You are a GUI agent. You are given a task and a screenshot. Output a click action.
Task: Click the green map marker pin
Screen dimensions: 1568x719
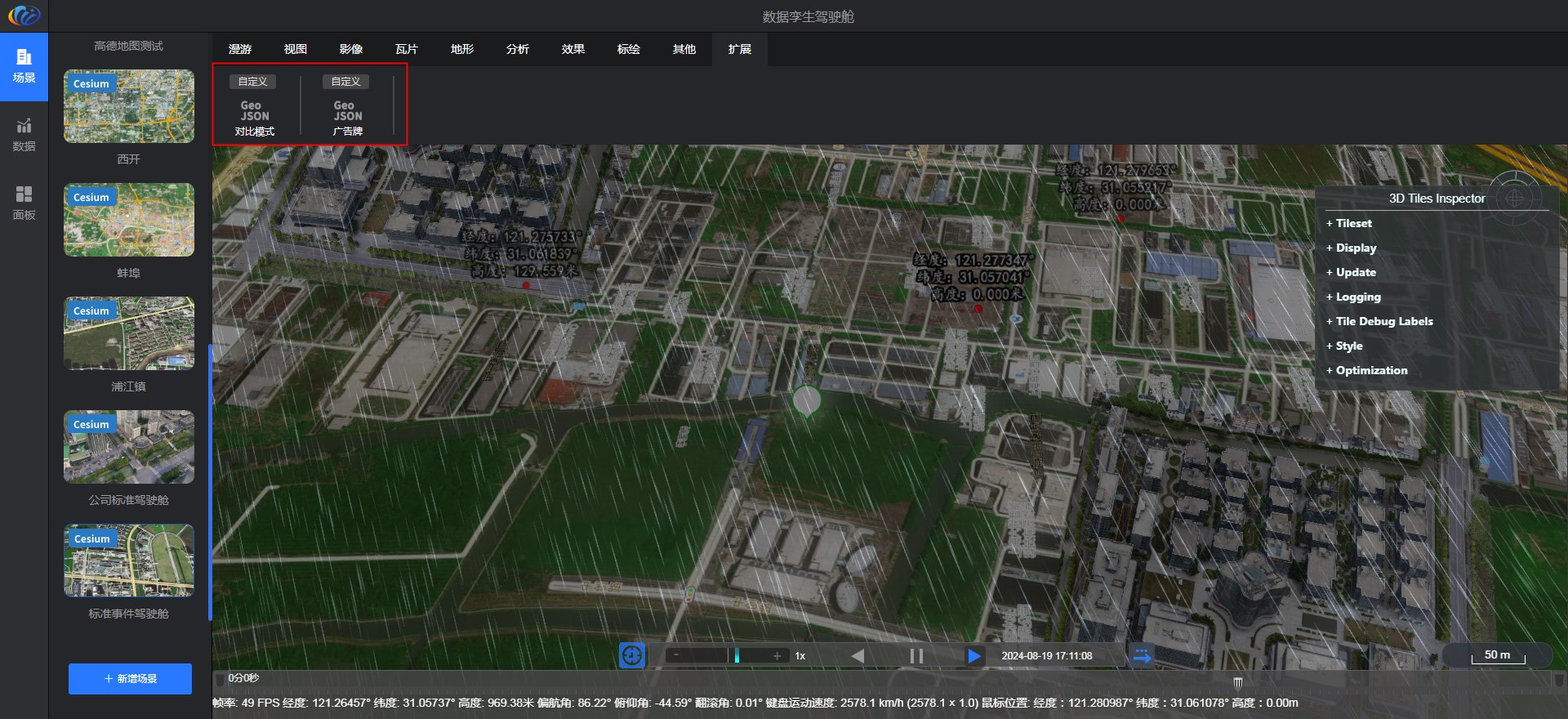pyautogui.click(x=807, y=400)
